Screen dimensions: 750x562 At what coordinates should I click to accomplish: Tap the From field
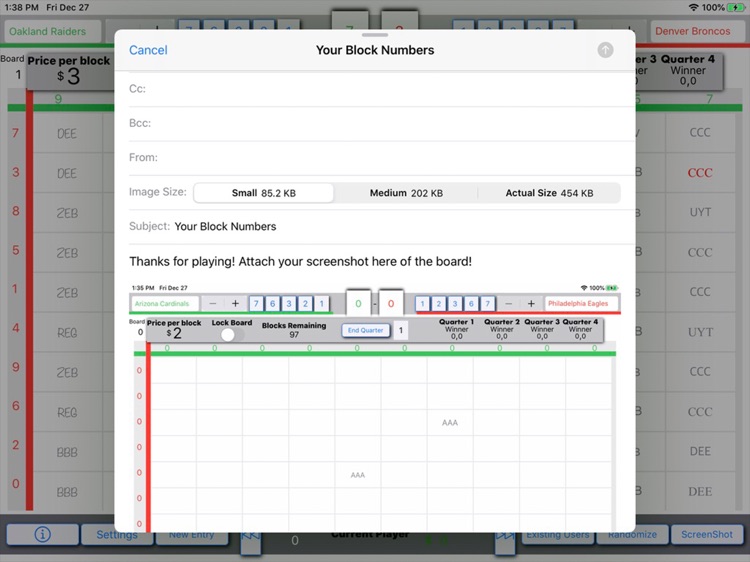coord(382,158)
